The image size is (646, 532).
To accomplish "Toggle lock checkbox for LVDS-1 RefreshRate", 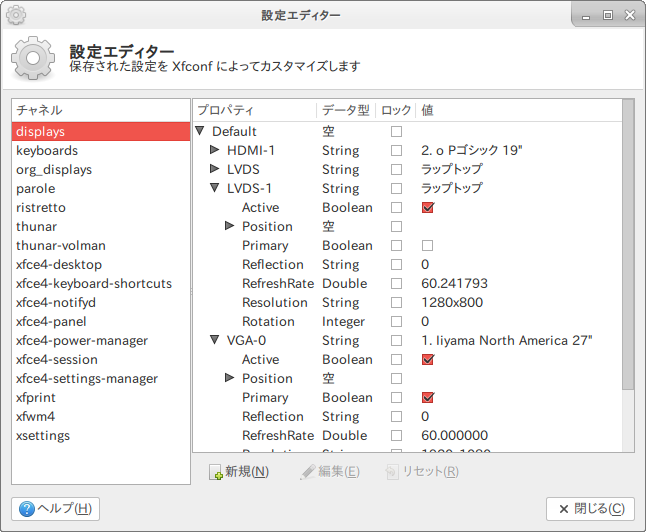I will tap(396, 284).
